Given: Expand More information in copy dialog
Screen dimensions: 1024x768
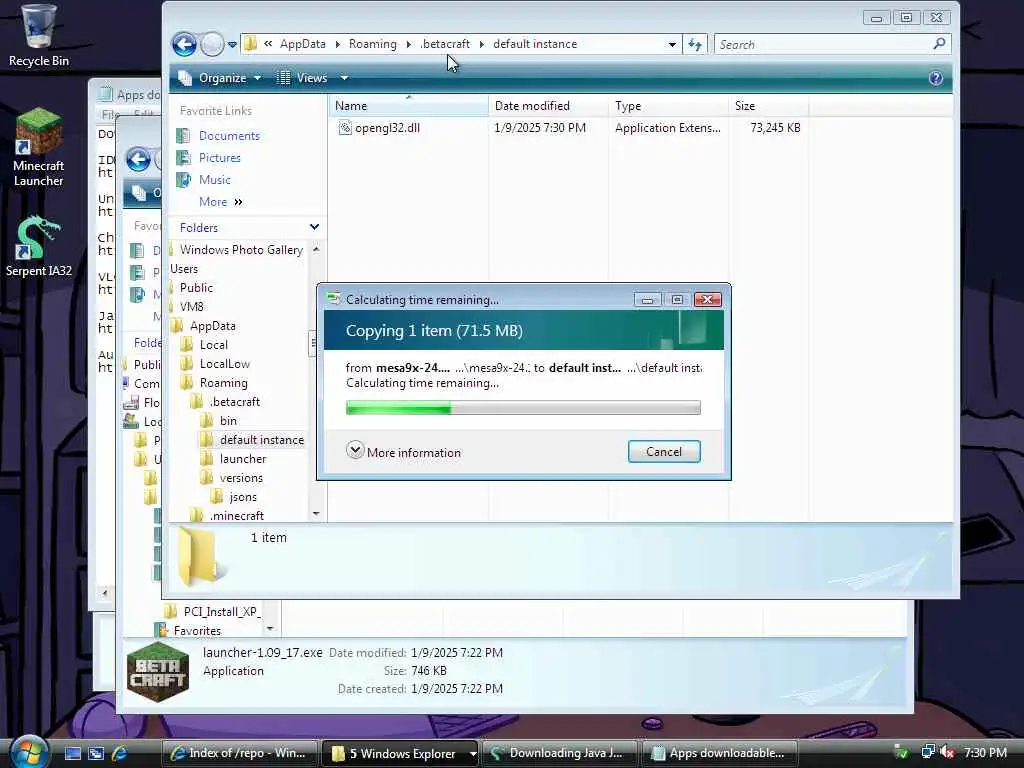Looking at the screenshot, I should [x=404, y=452].
